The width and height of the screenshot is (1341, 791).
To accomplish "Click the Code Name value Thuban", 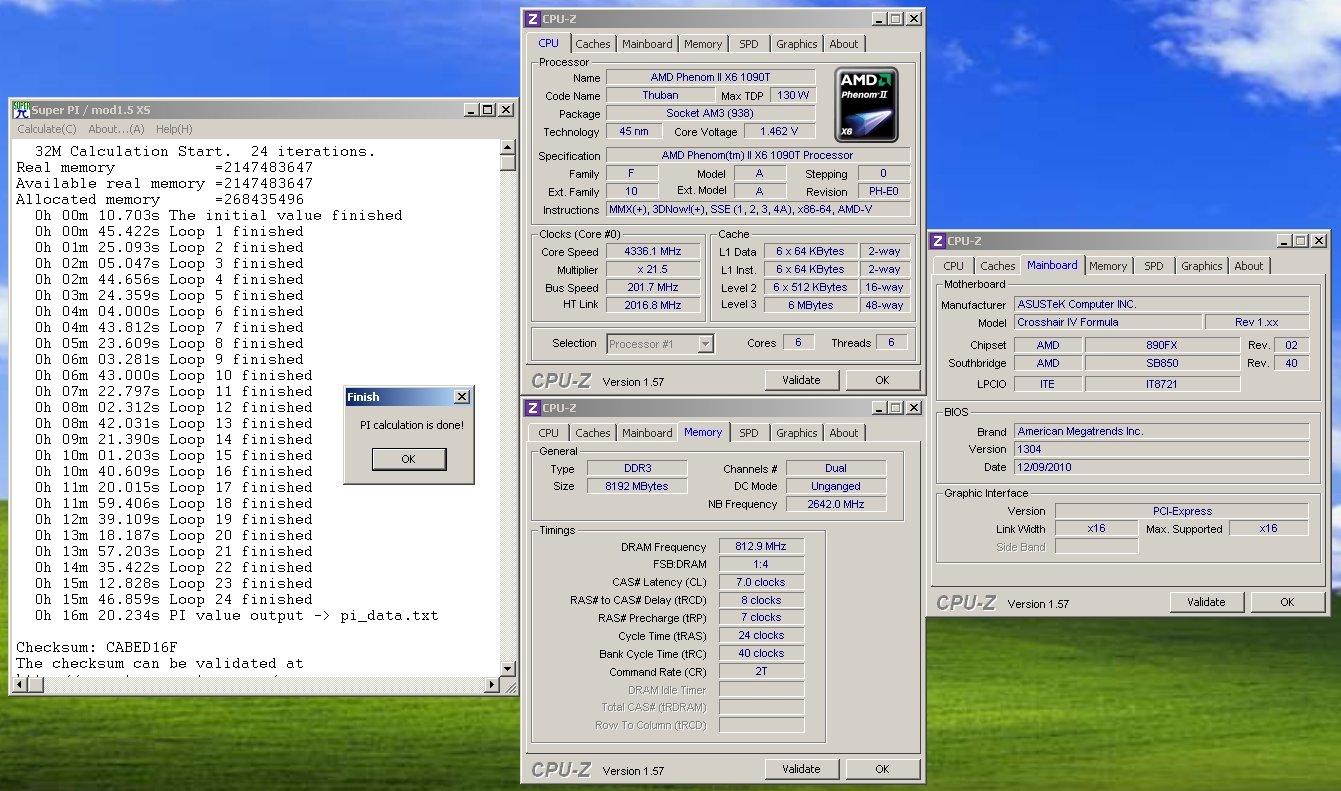I will [x=660, y=95].
